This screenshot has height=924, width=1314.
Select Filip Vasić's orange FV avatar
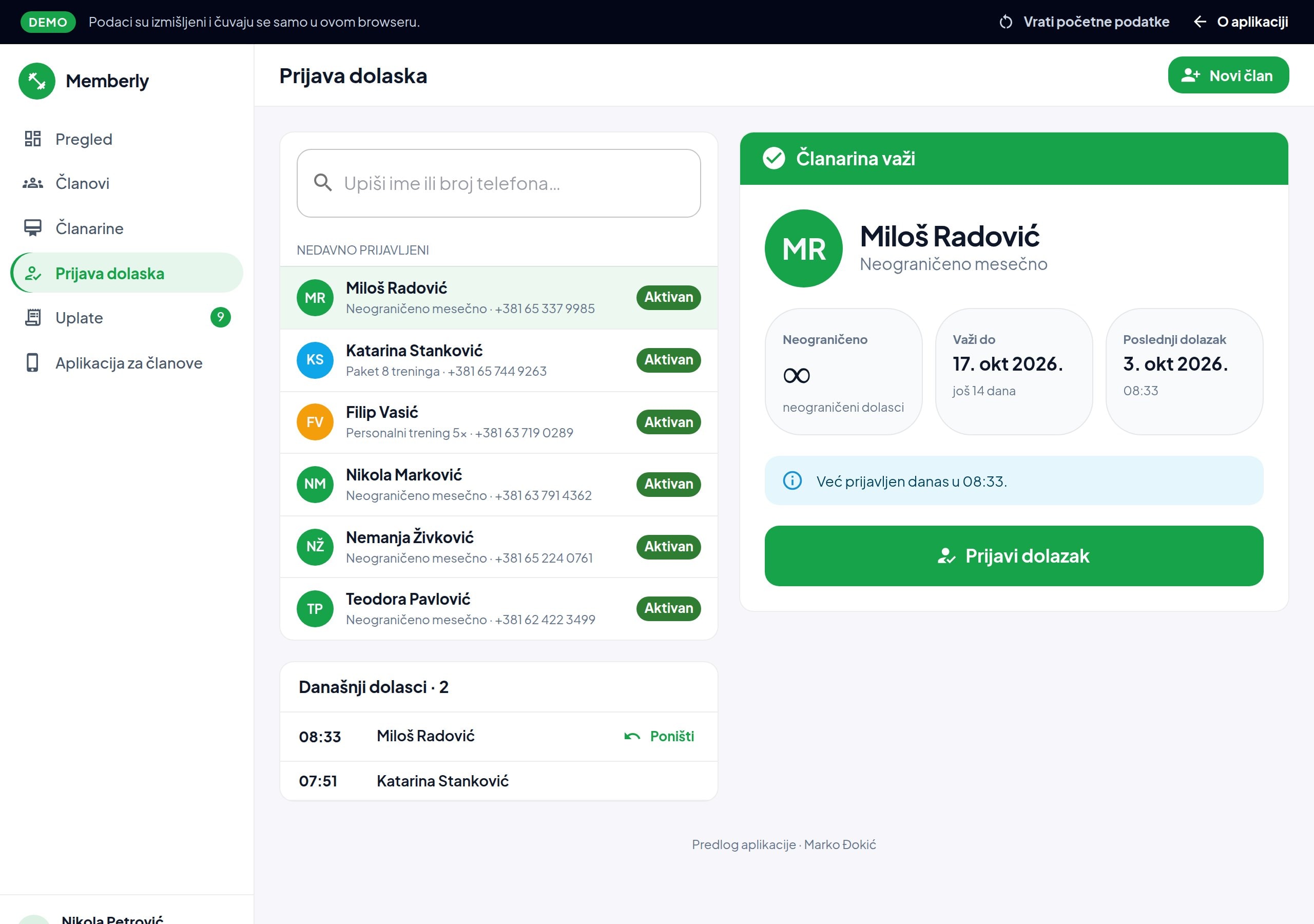(315, 422)
